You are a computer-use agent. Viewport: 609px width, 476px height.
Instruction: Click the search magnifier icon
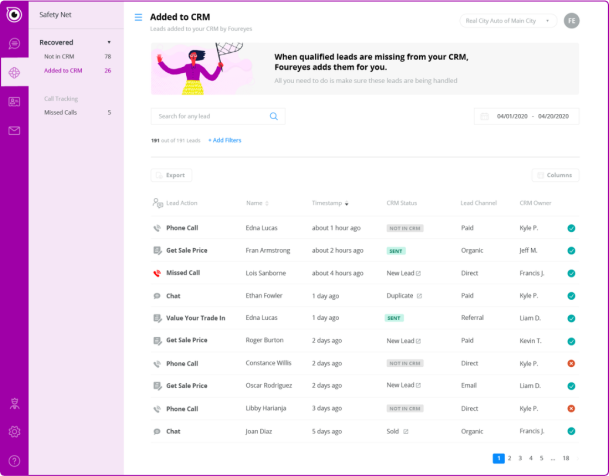pos(274,116)
